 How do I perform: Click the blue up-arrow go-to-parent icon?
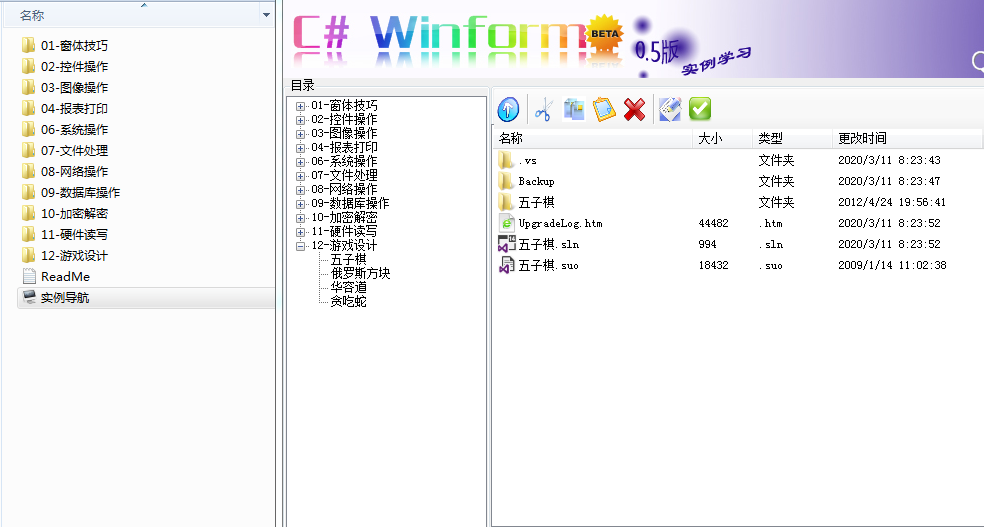click(x=508, y=110)
